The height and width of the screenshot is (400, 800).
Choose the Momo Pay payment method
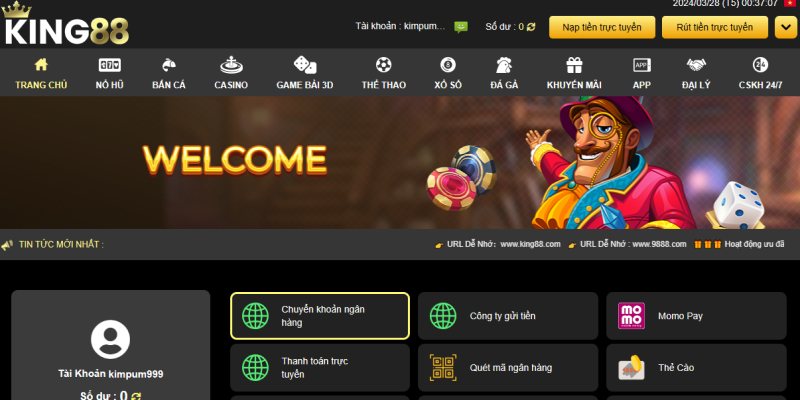pyautogui.click(x=696, y=316)
